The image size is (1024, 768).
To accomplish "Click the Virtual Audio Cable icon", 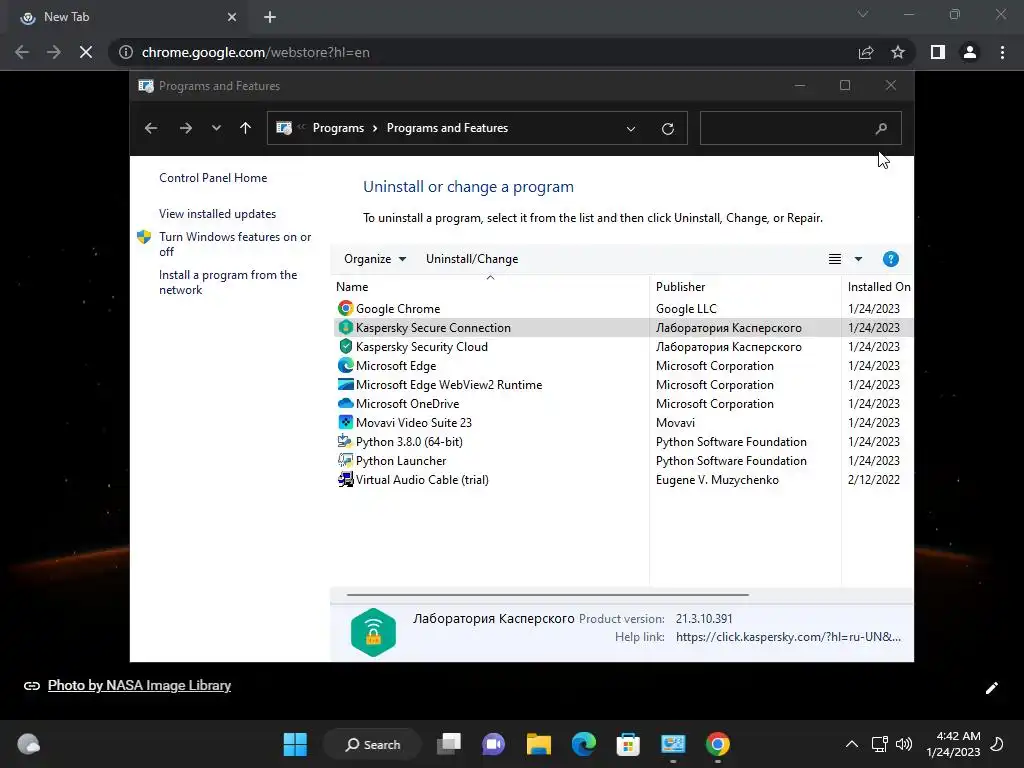I will 345,479.
